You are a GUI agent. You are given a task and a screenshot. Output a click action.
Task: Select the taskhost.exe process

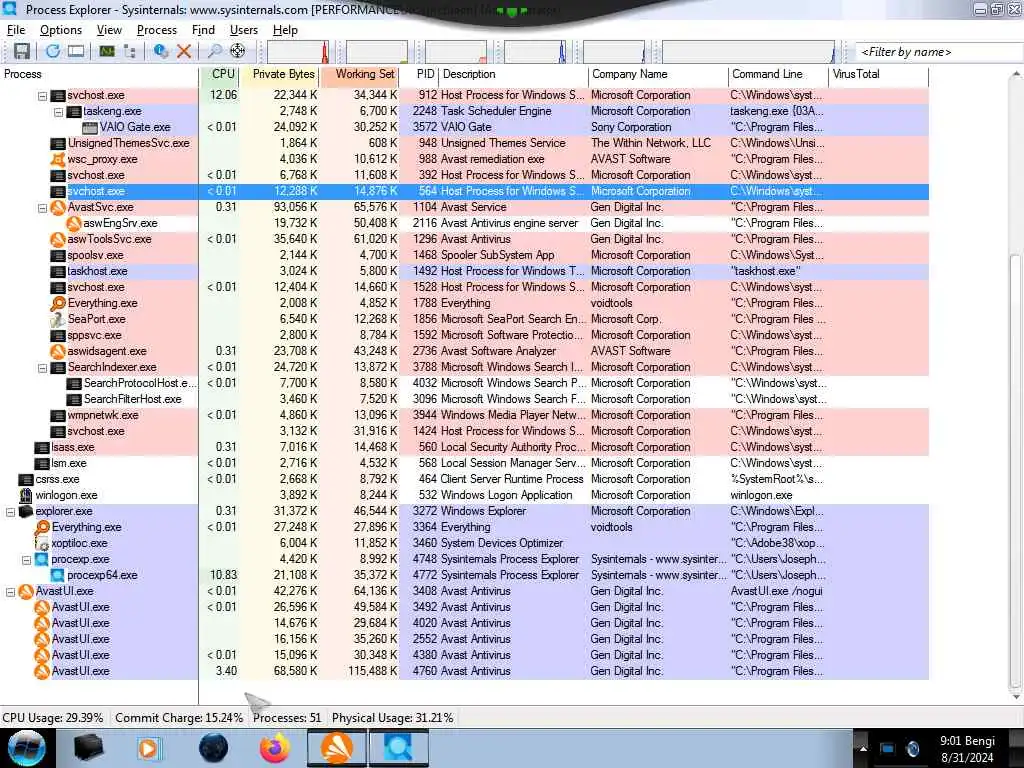point(97,271)
